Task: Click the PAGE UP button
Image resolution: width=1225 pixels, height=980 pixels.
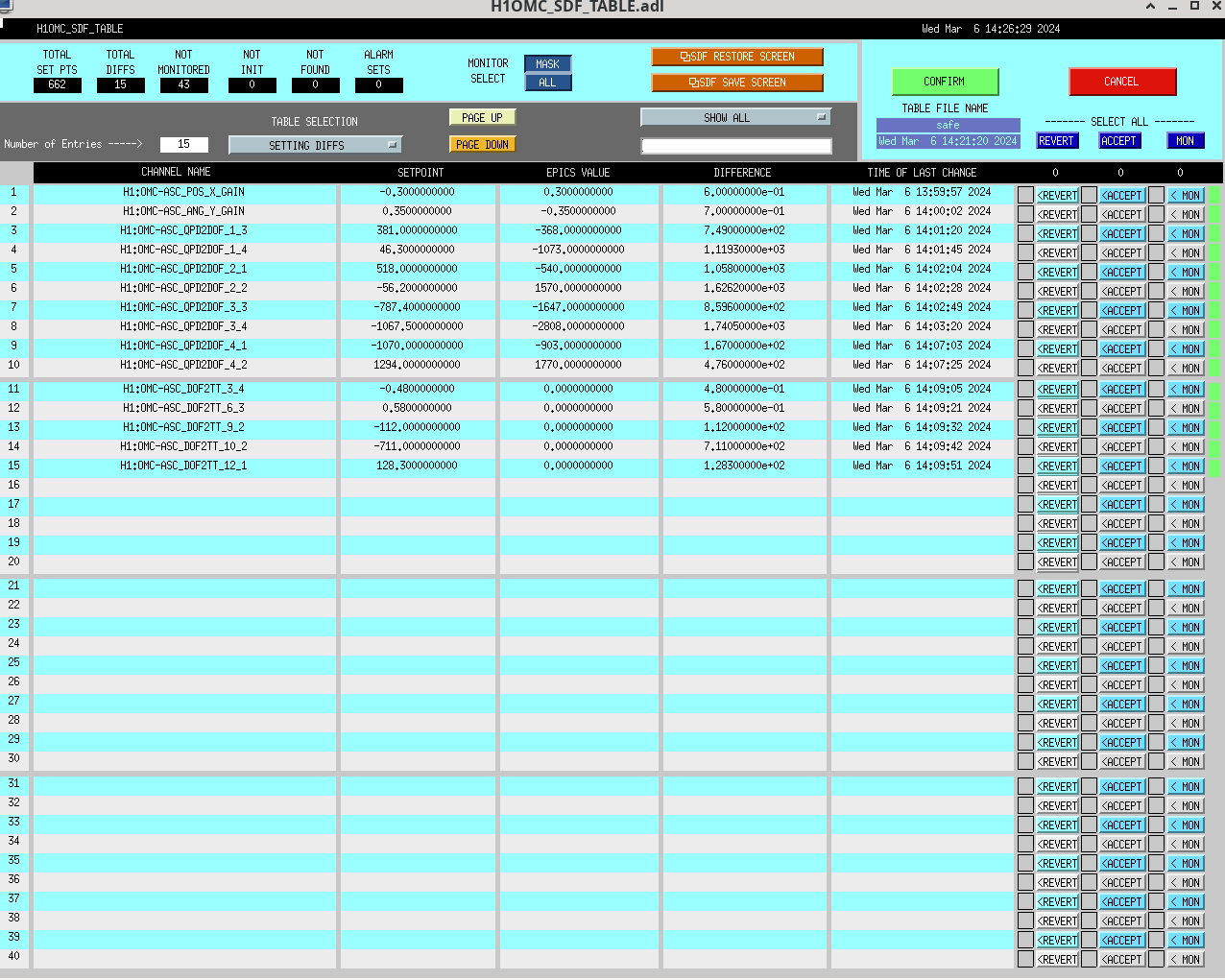Action: [482, 117]
